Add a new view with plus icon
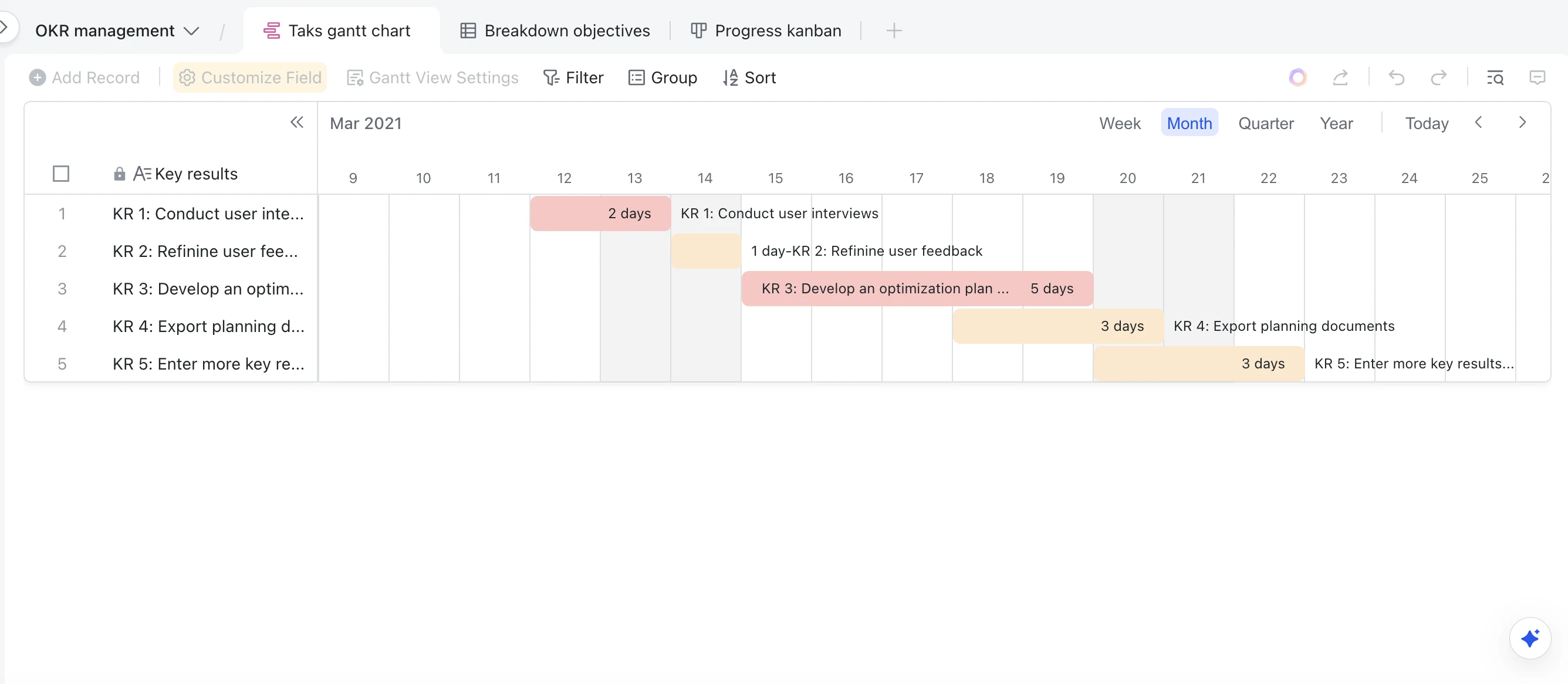Screen dimensions: 1568x684 (894, 31)
